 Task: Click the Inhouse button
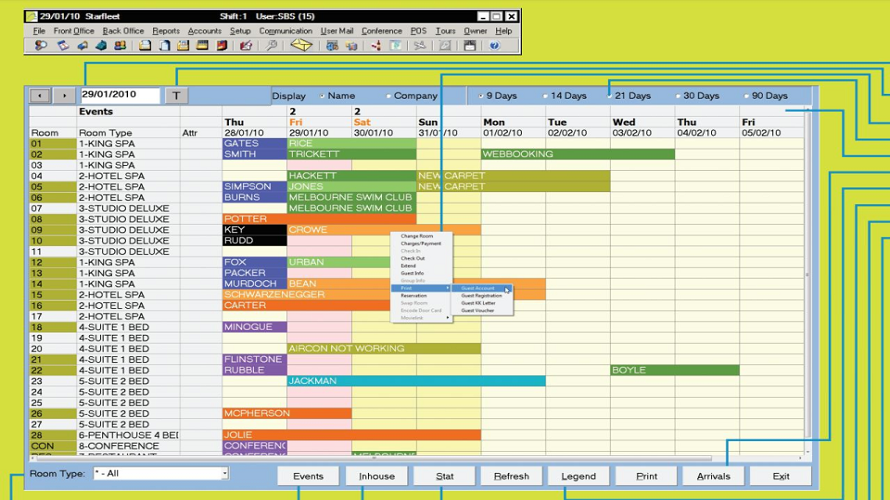coord(376,476)
